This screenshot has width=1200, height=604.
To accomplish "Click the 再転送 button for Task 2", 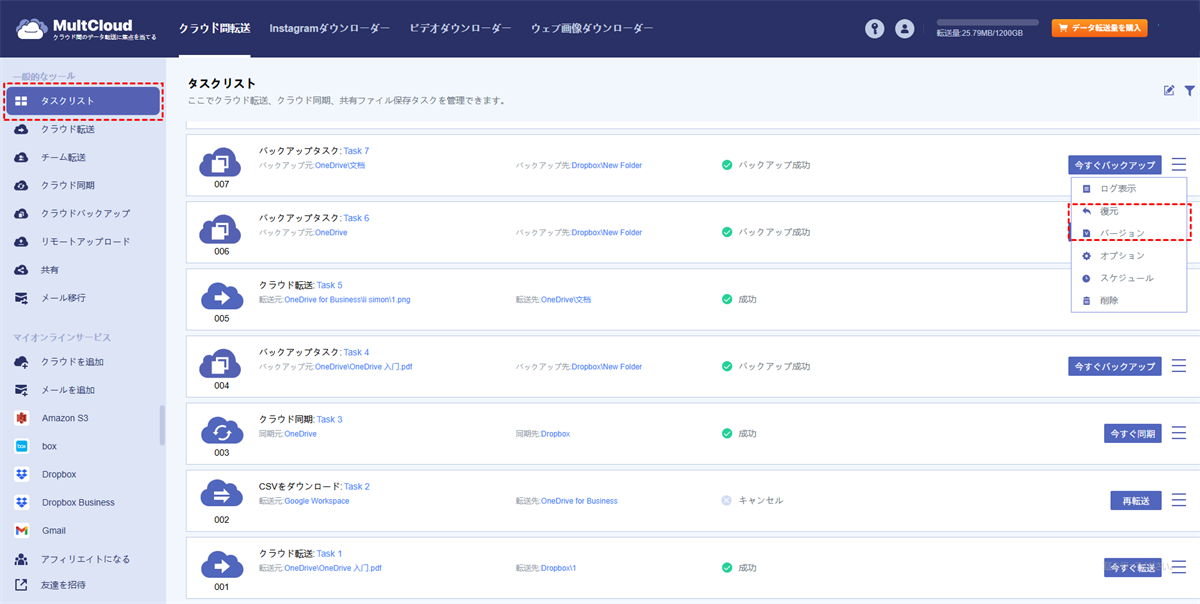I will point(1135,500).
